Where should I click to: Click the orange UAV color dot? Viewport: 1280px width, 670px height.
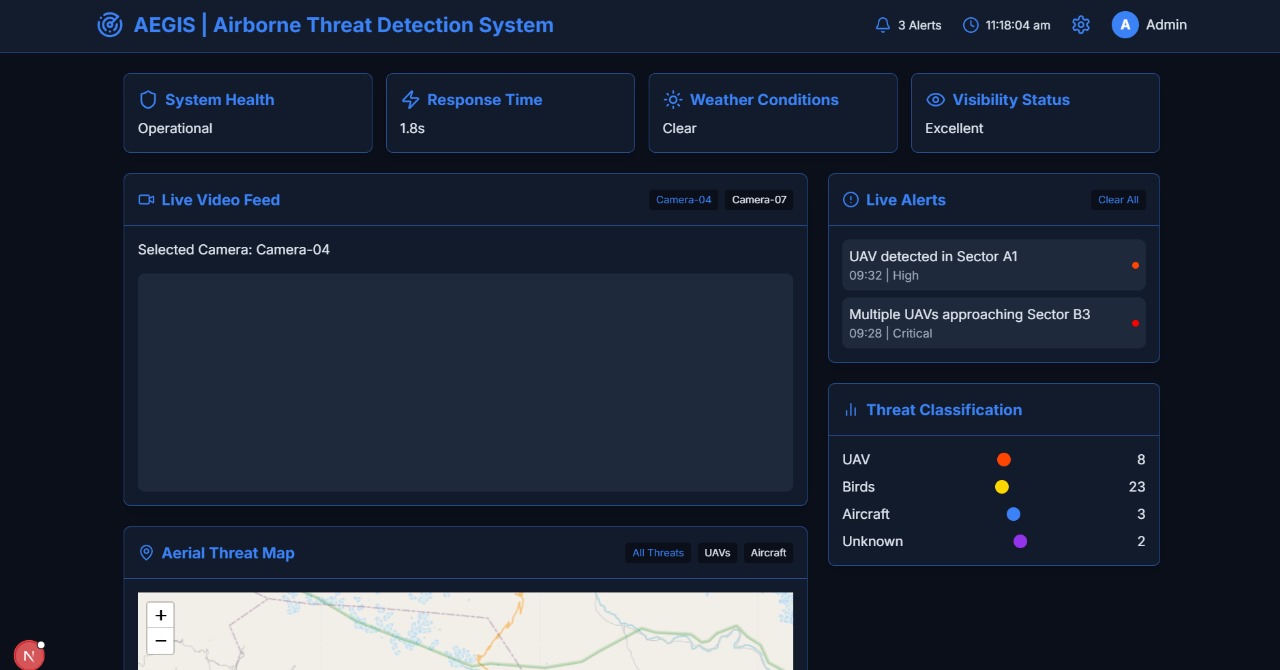(x=1004, y=460)
